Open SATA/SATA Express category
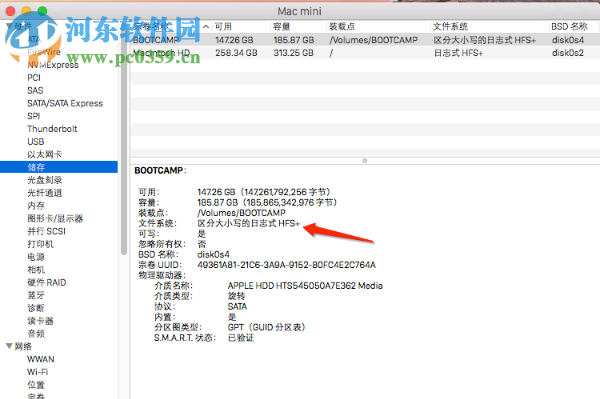600x399 pixels. pos(65,103)
